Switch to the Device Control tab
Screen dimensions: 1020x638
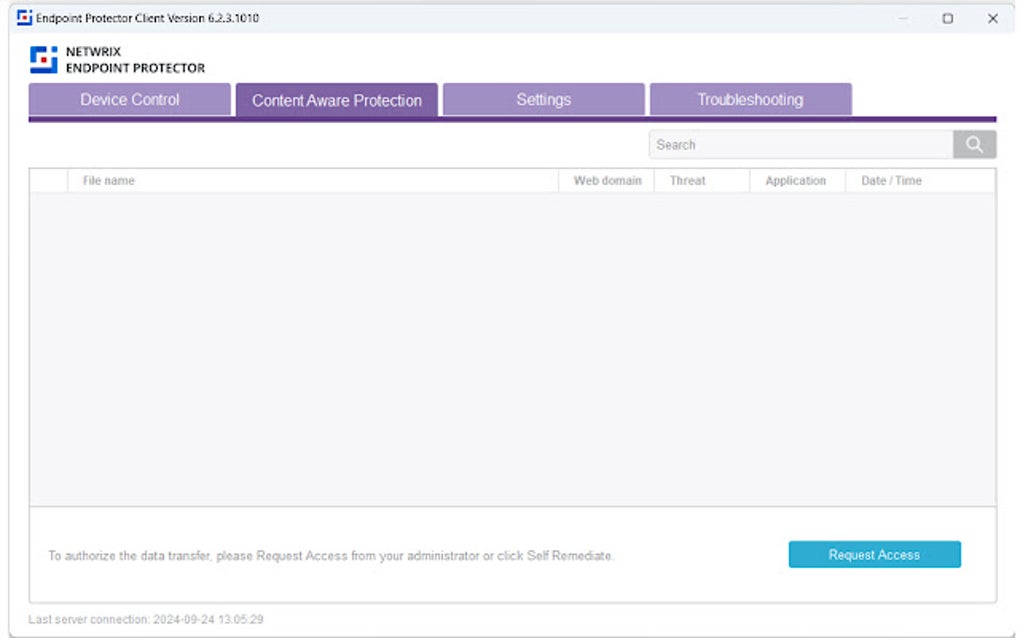[129, 99]
